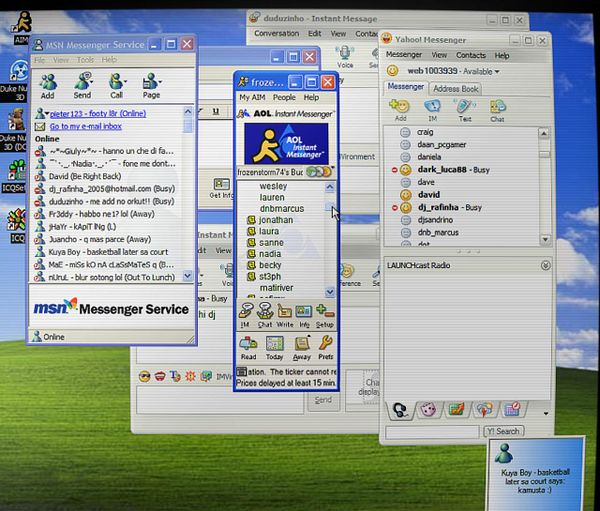Click the Get Info button in the chat window
600x511 pixels.
(222, 188)
